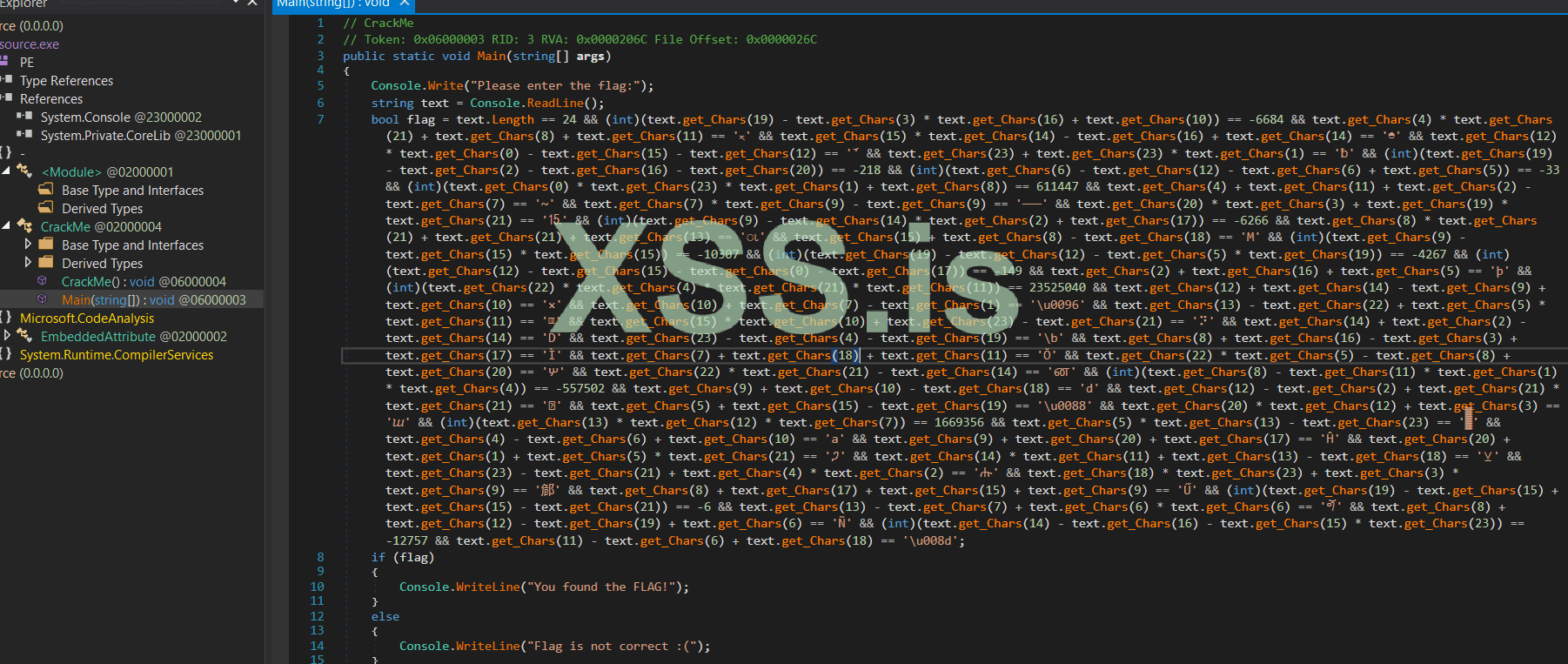1568x664 pixels.
Task: Expand Derived Types under CrackMe
Action: [28, 263]
